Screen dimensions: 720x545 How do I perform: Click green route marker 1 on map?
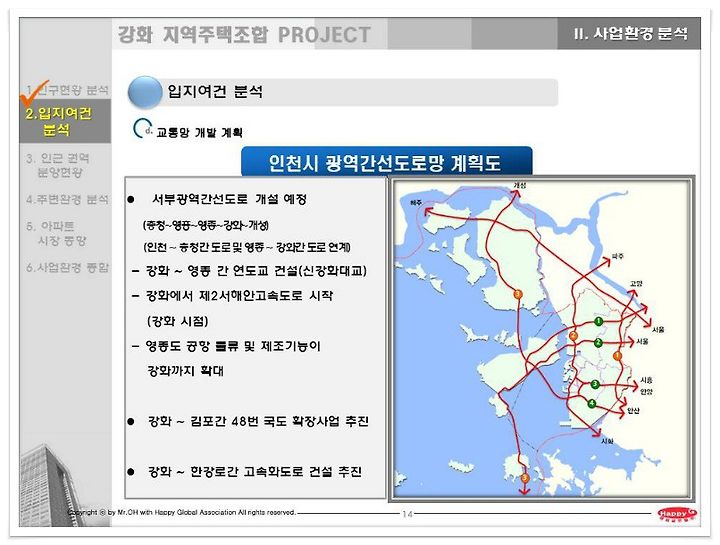(x=598, y=321)
